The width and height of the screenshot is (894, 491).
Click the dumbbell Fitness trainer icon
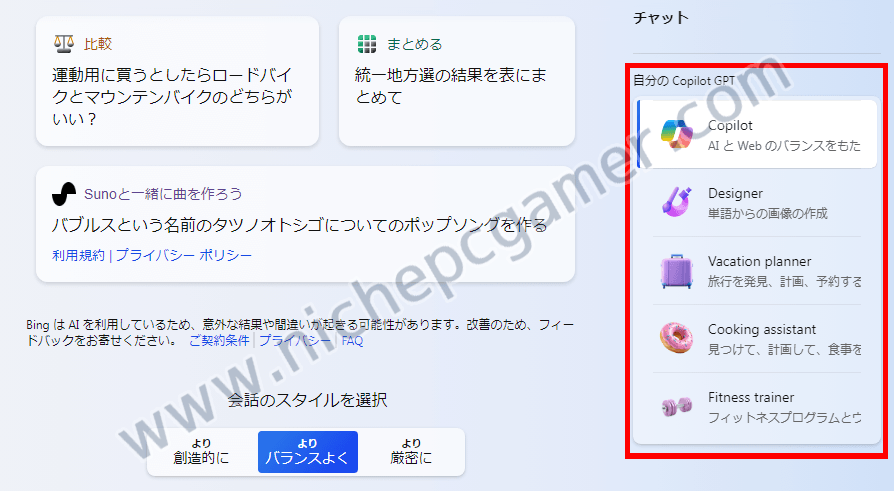(x=677, y=407)
